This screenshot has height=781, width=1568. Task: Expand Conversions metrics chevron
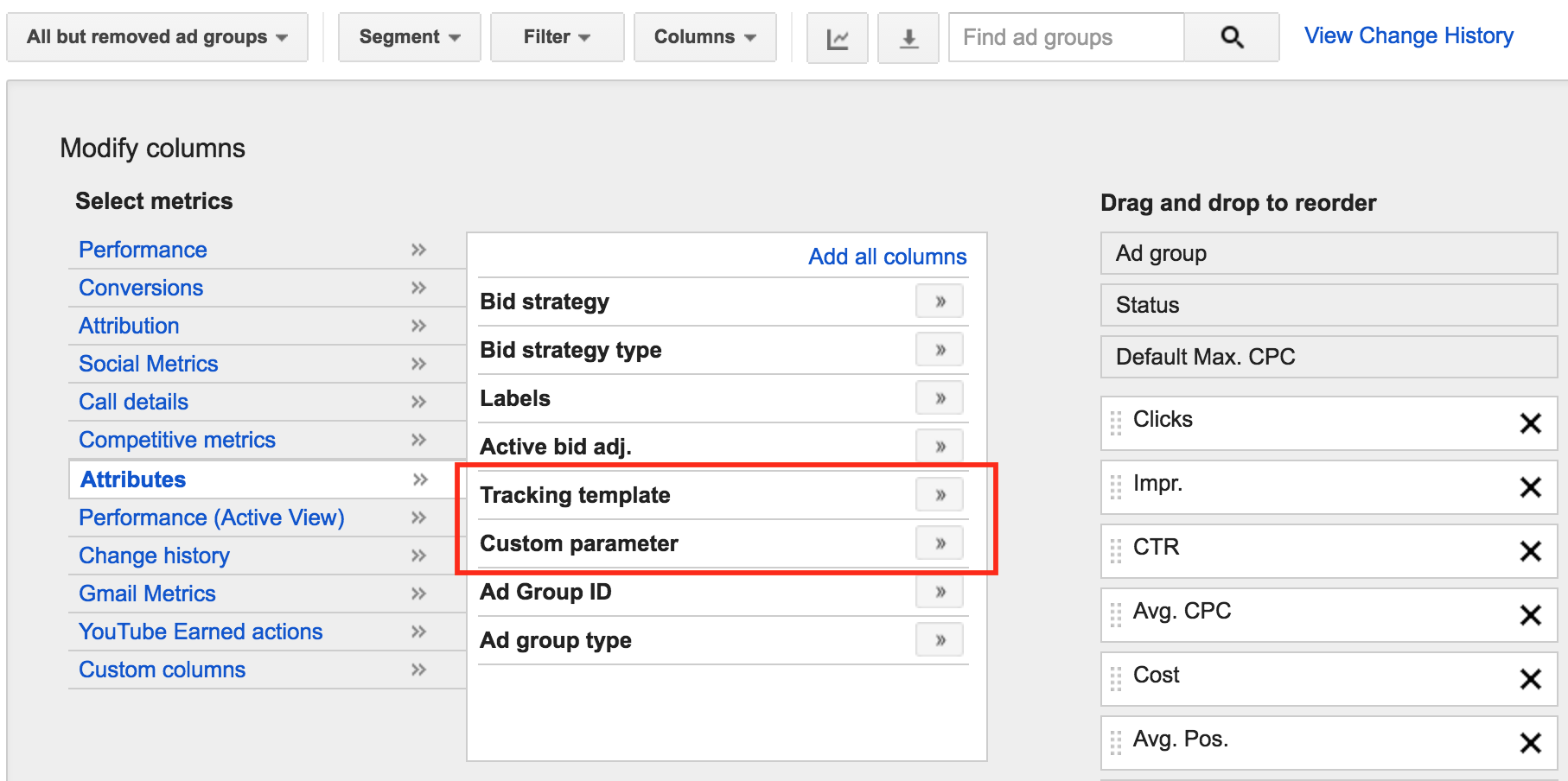419,288
